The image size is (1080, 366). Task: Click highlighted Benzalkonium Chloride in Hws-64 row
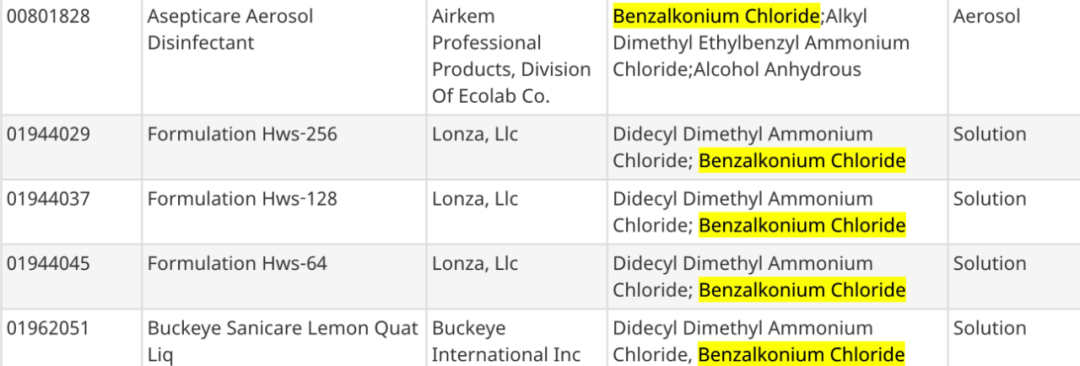[802, 291]
